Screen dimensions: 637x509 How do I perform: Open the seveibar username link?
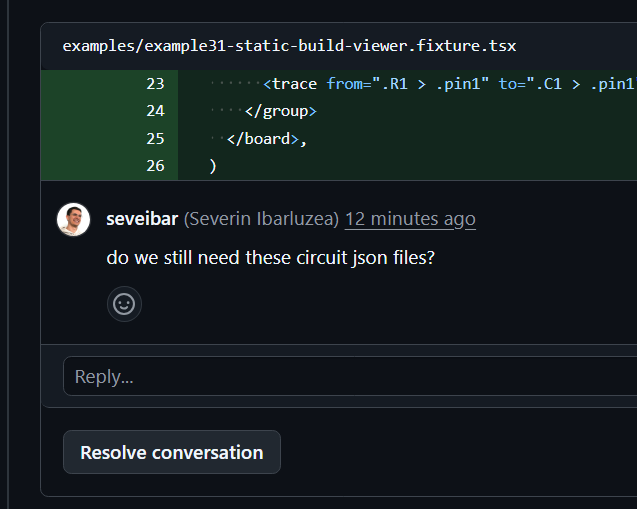pyautogui.click(x=142, y=219)
